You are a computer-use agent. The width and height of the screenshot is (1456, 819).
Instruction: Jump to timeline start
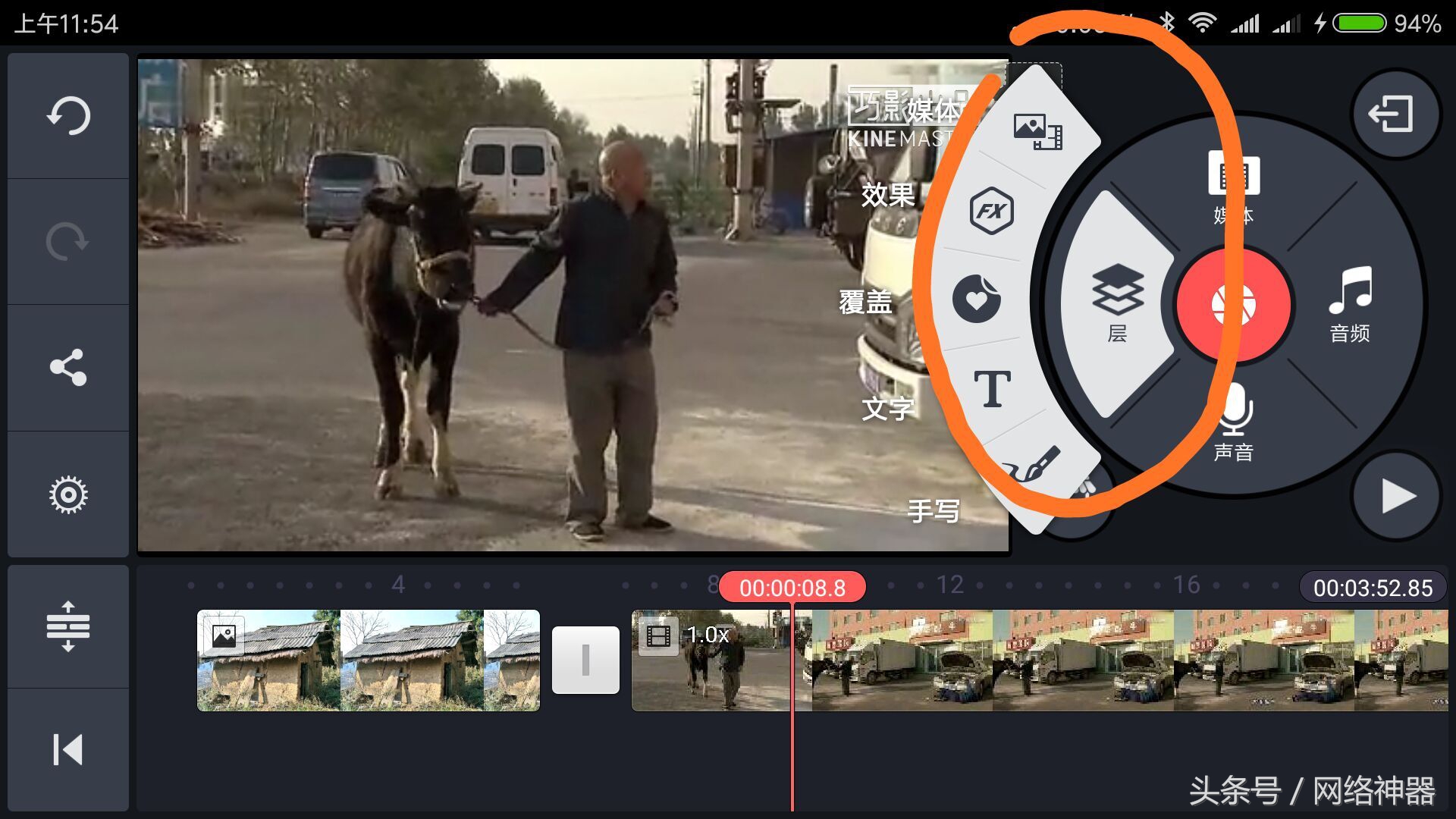[x=68, y=750]
